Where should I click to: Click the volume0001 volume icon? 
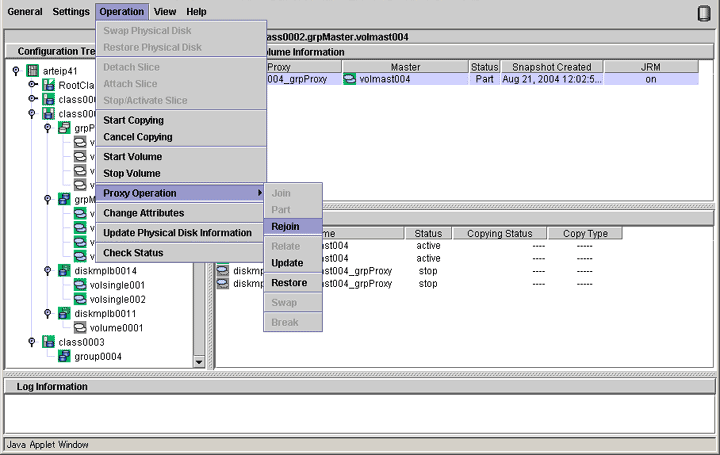tap(80, 327)
